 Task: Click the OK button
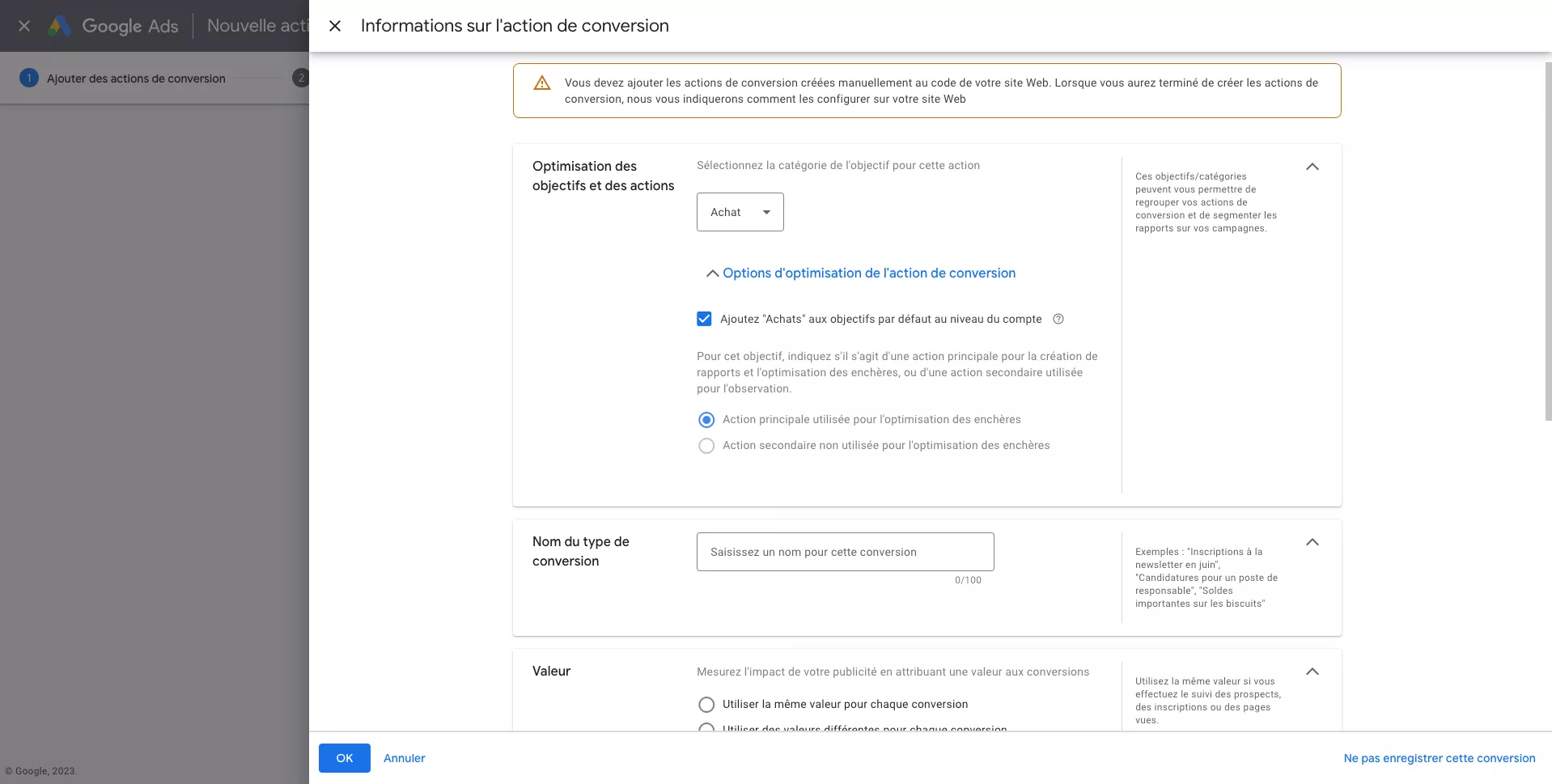tap(344, 758)
